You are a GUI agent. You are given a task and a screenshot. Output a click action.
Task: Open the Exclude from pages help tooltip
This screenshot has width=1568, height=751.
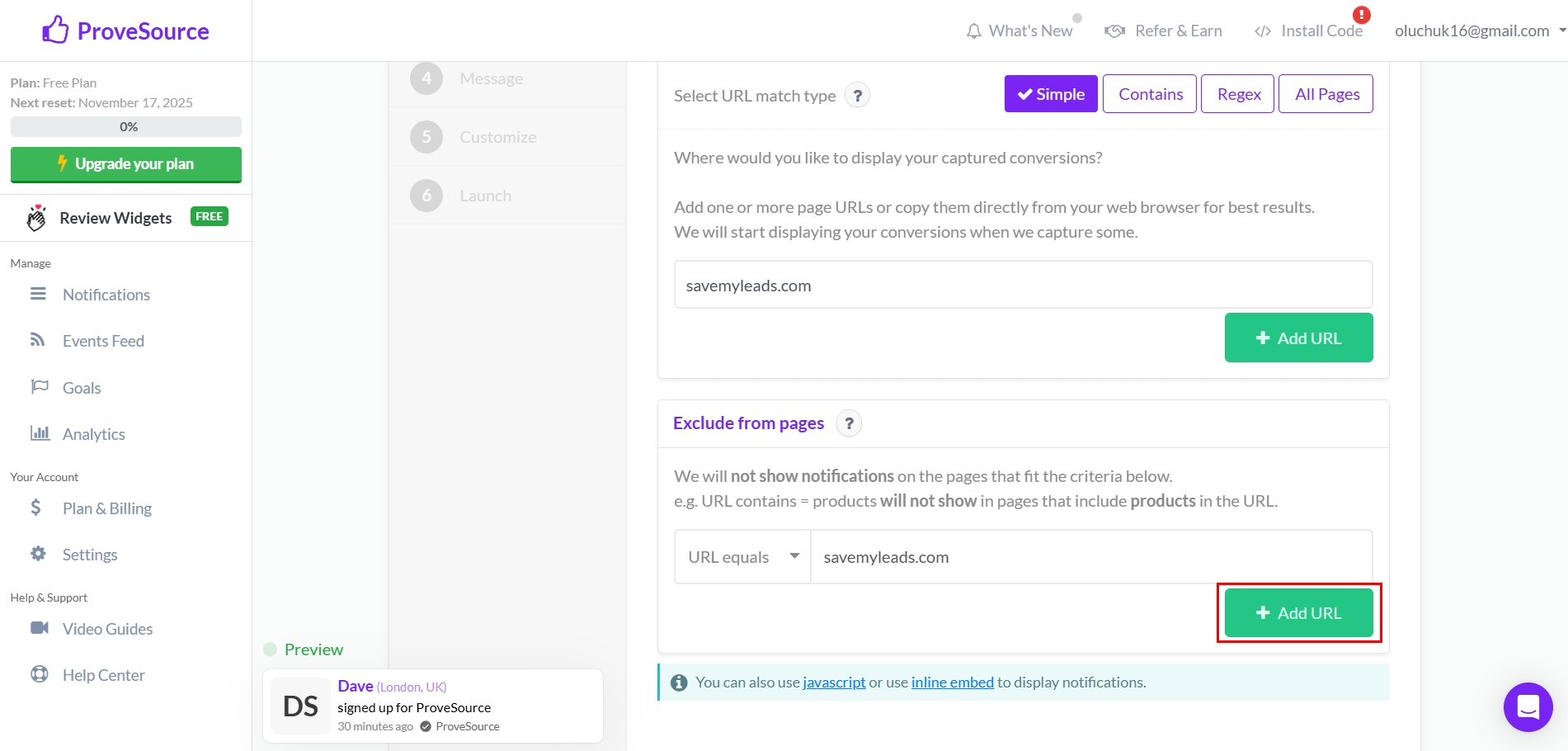[850, 423]
